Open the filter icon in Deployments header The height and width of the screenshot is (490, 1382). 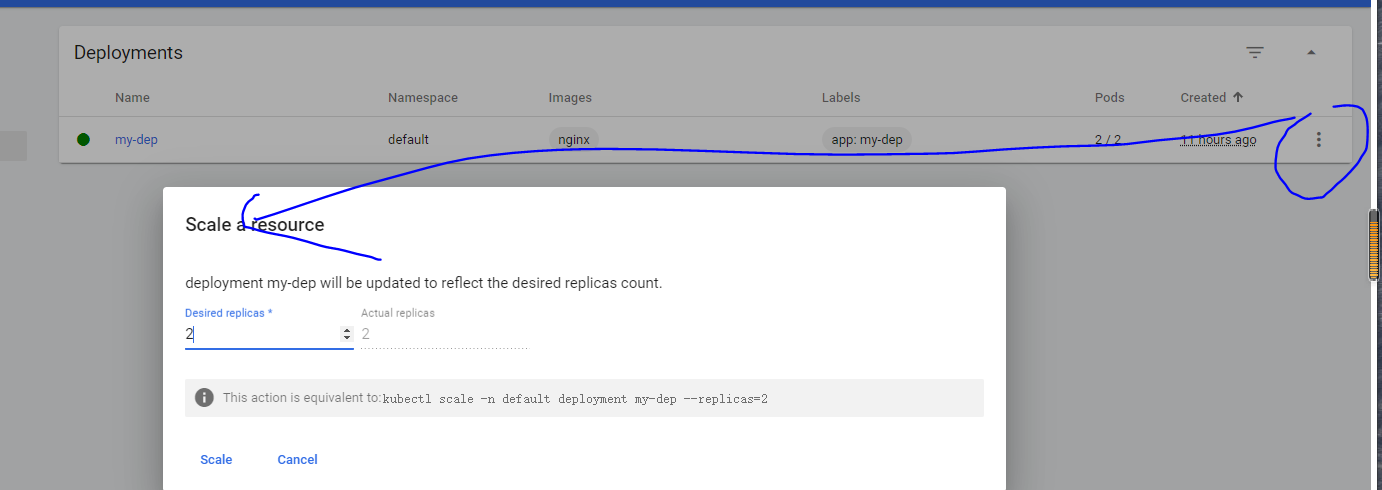1255,53
